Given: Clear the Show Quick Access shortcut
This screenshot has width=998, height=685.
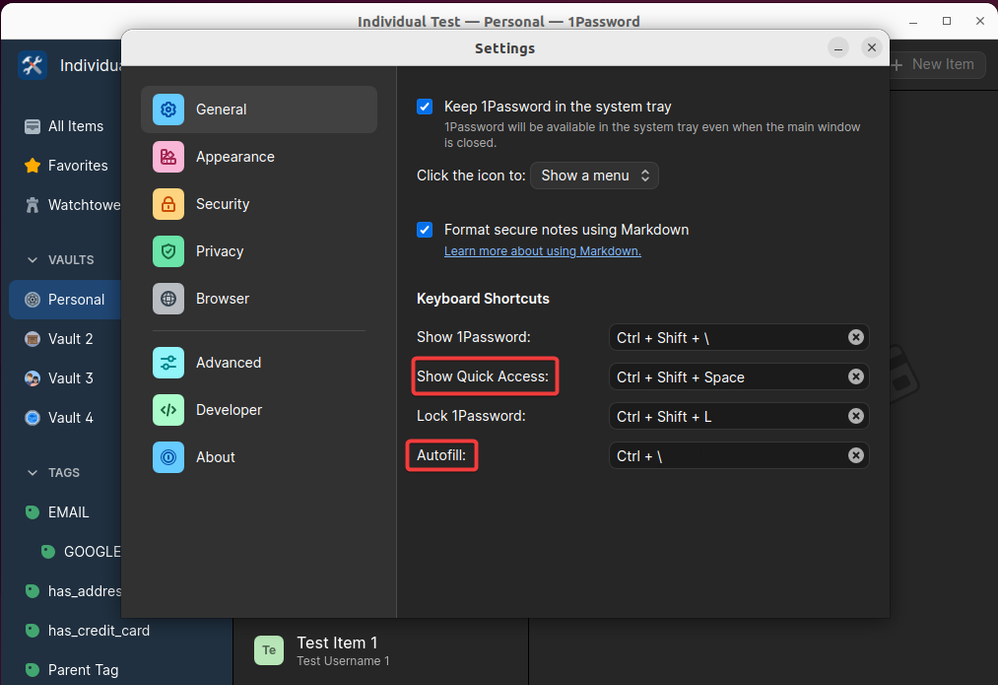Looking at the screenshot, I should point(856,377).
